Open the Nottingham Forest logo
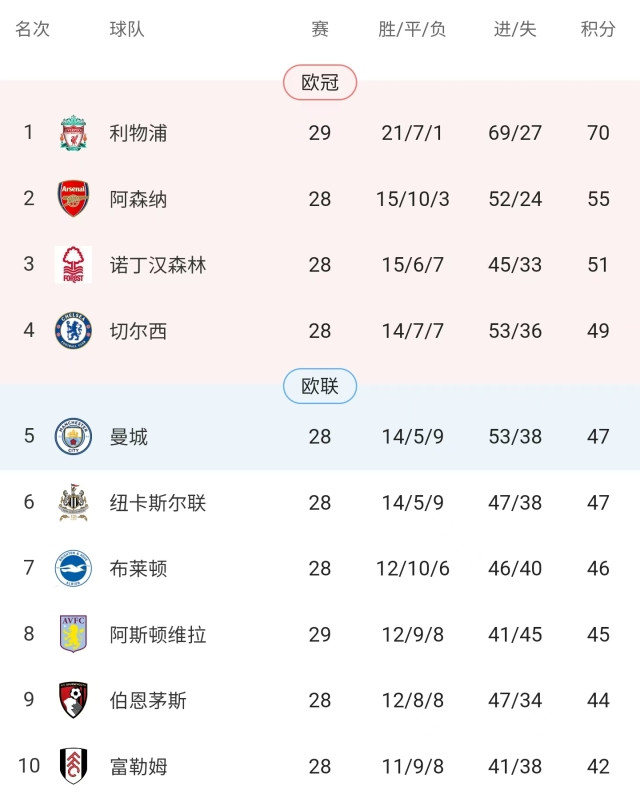 (74, 265)
